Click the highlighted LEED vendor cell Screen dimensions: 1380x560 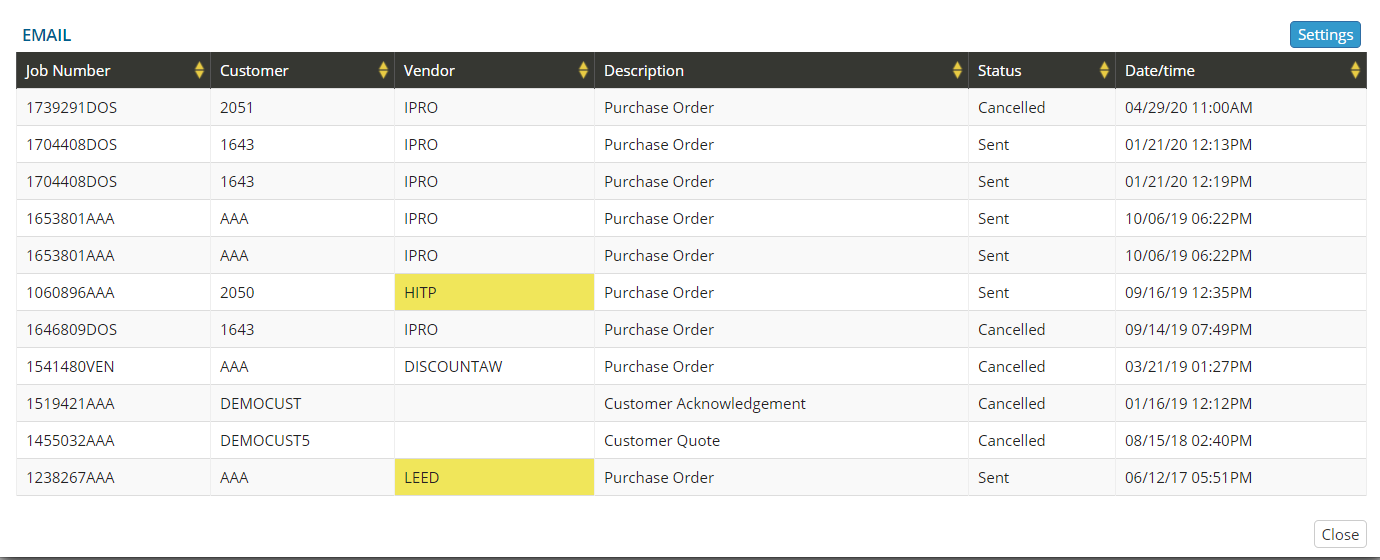click(494, 477)
